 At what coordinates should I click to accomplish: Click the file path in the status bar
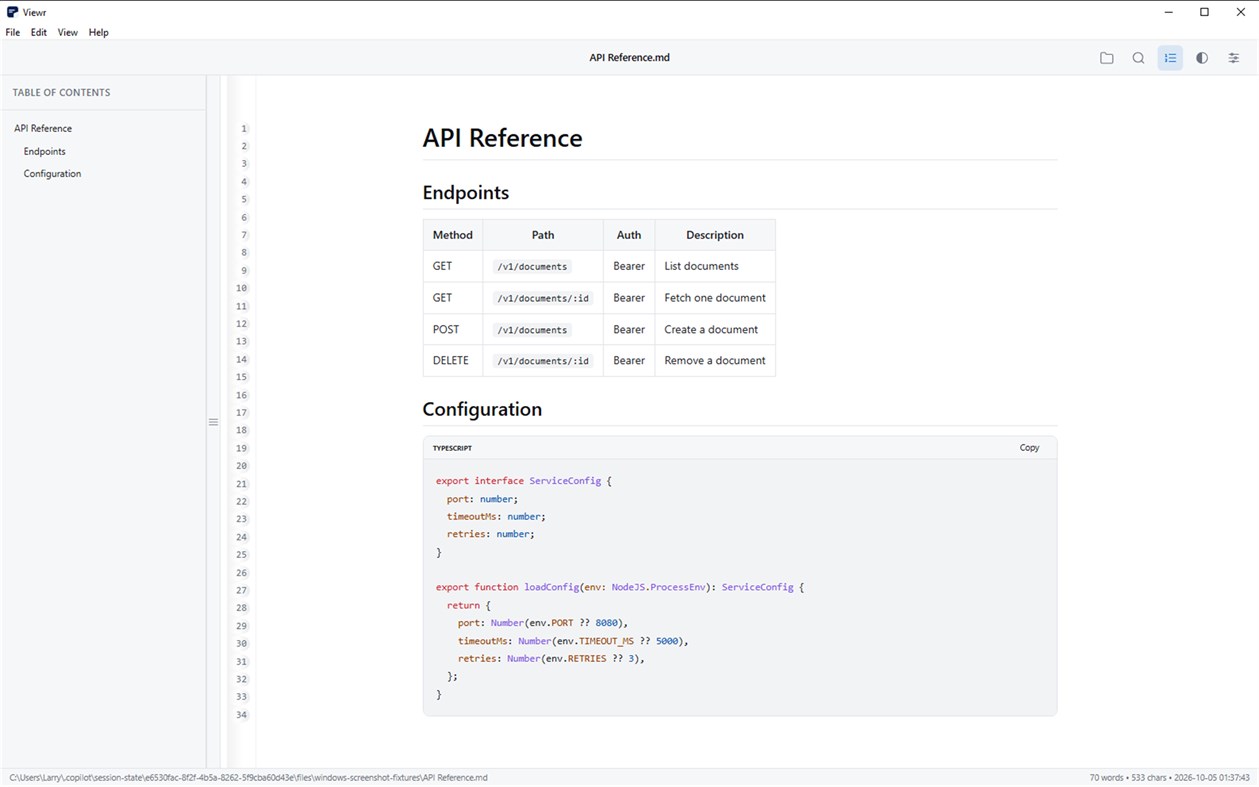point(248,778)
